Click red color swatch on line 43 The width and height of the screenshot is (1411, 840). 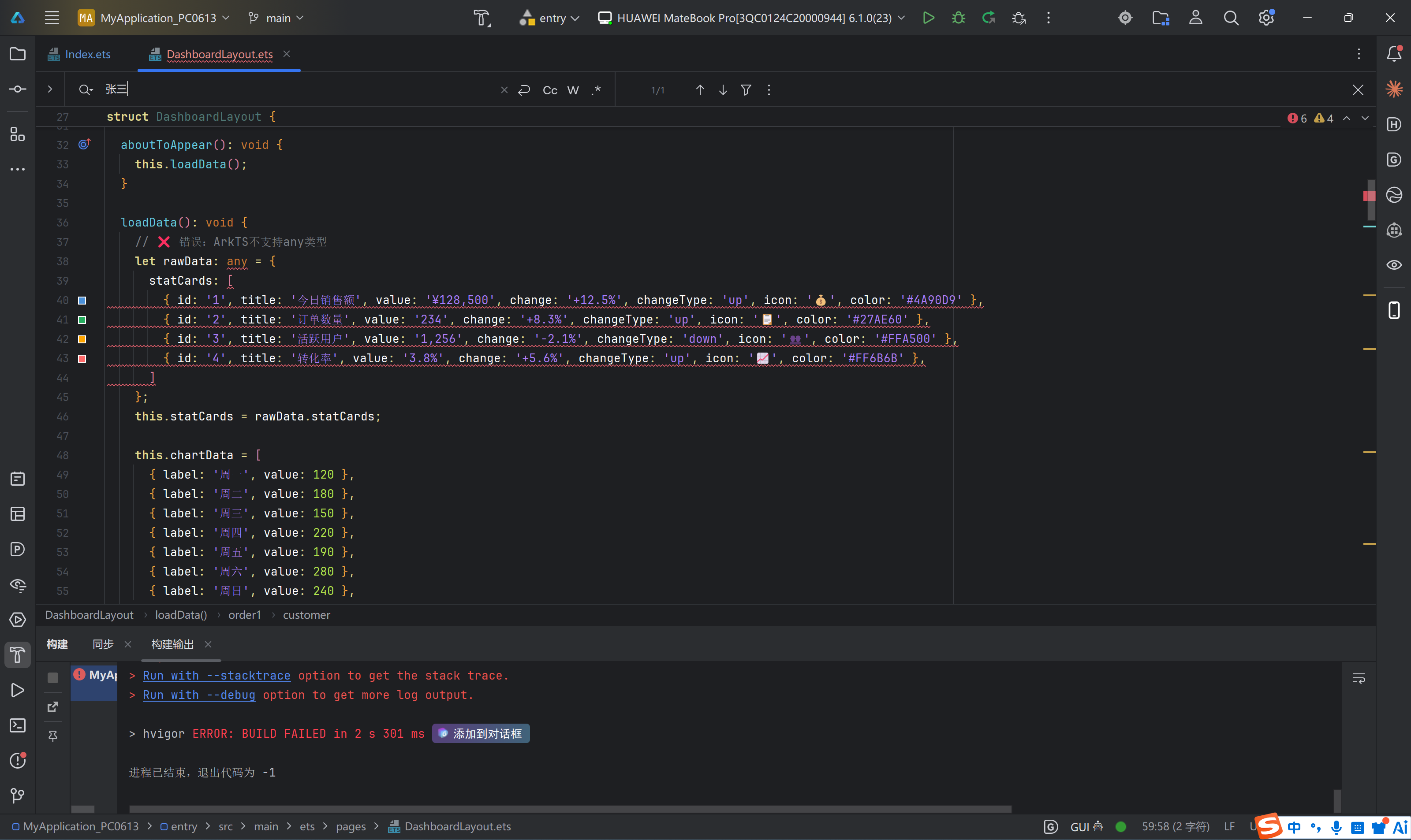[x=82, y=358]
